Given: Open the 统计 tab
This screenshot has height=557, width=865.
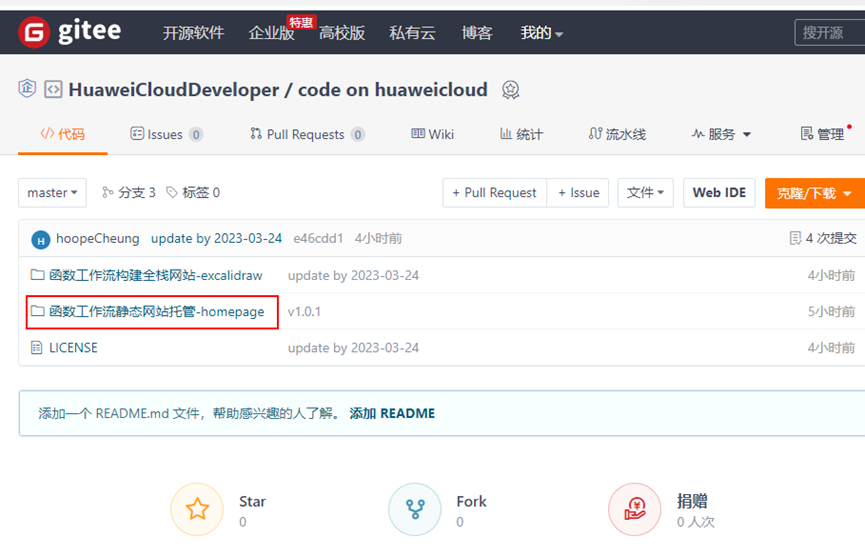Looking at the screenshot, I should [521, 134].
